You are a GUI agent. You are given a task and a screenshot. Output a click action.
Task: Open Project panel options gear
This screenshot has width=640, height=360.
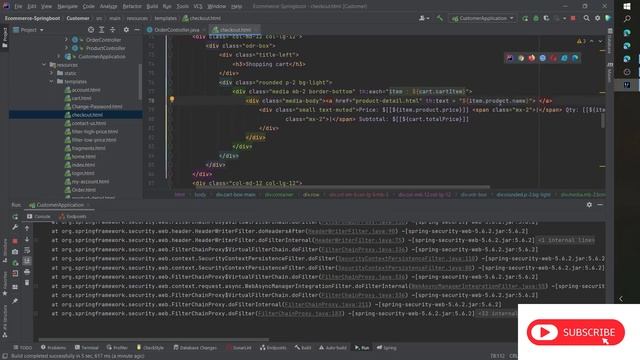pos(126,30)
